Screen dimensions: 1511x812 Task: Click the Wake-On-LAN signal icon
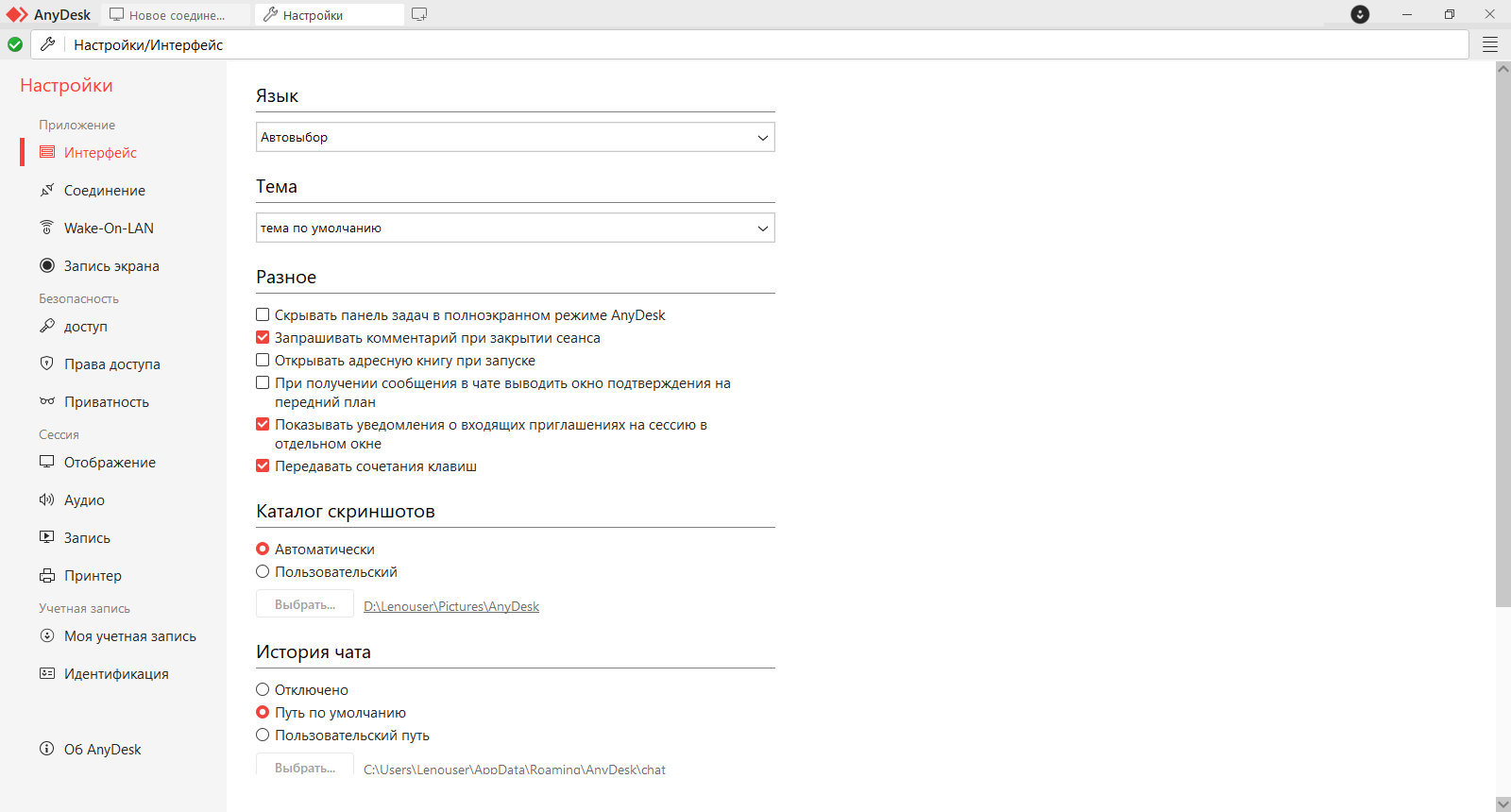coord(47,228)
